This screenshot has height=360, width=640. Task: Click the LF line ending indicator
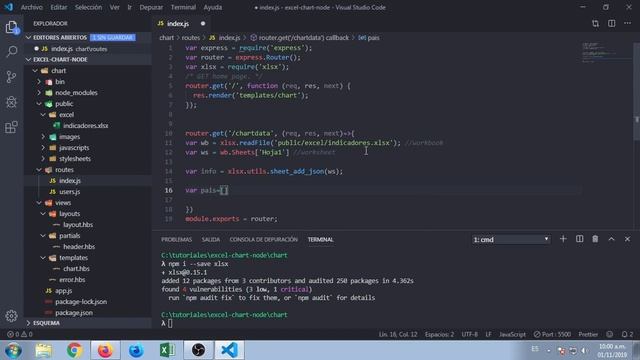[489, 334]
